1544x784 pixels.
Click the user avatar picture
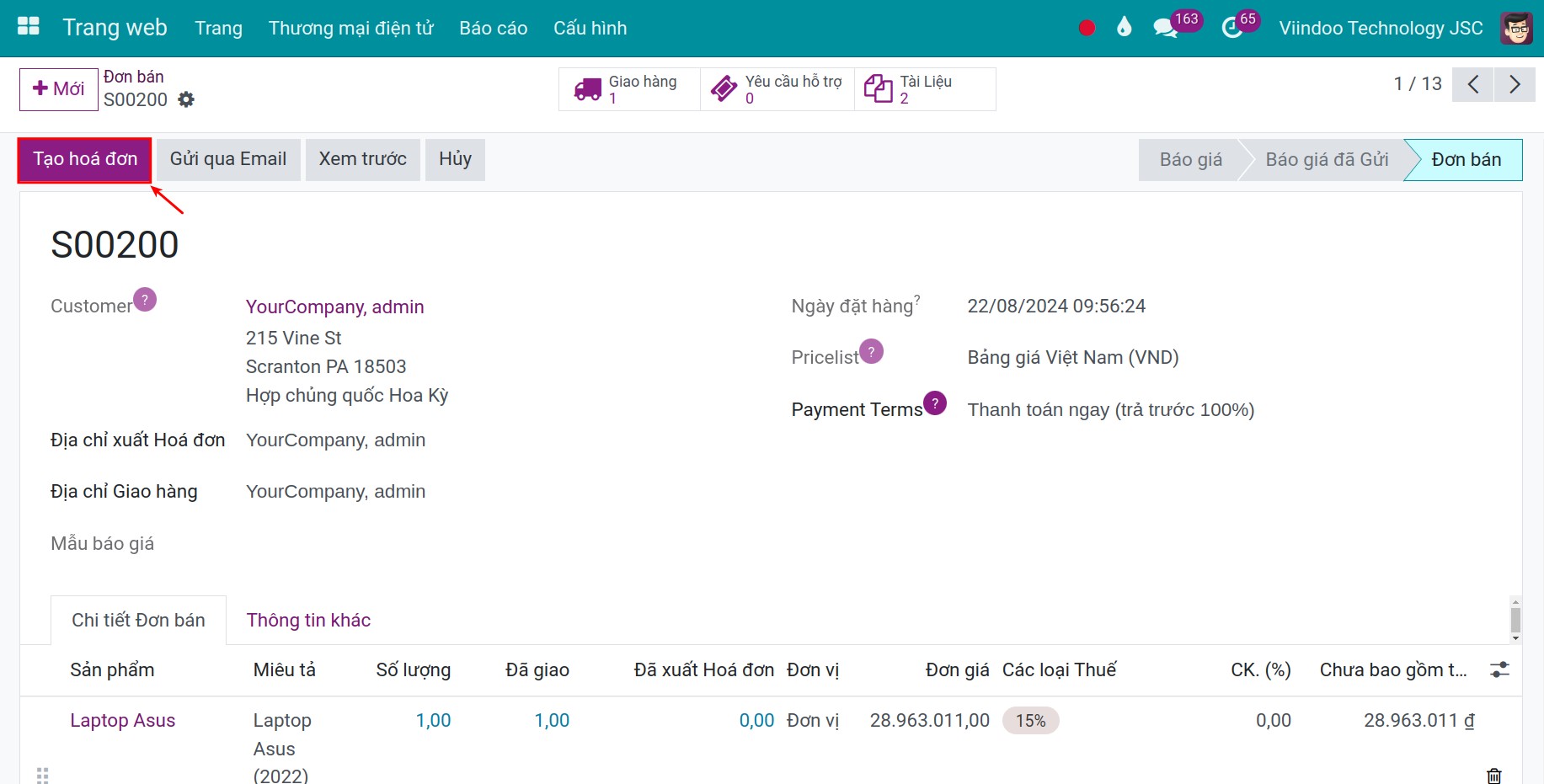(x=1517, y=28)
